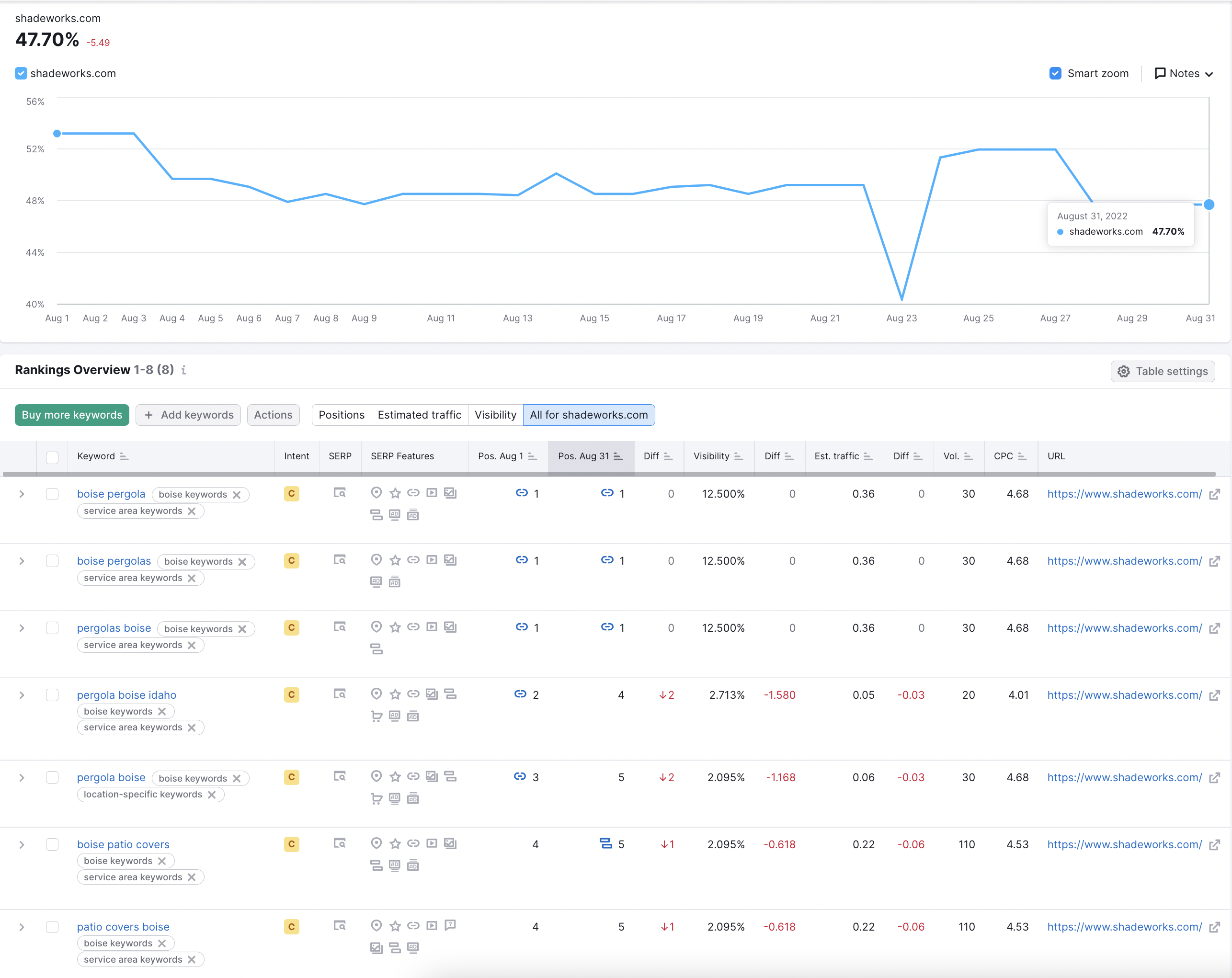Click the Aug 31 data point on chart
This screenshot has width=1232, height=978.
(x=1209, y=205)
